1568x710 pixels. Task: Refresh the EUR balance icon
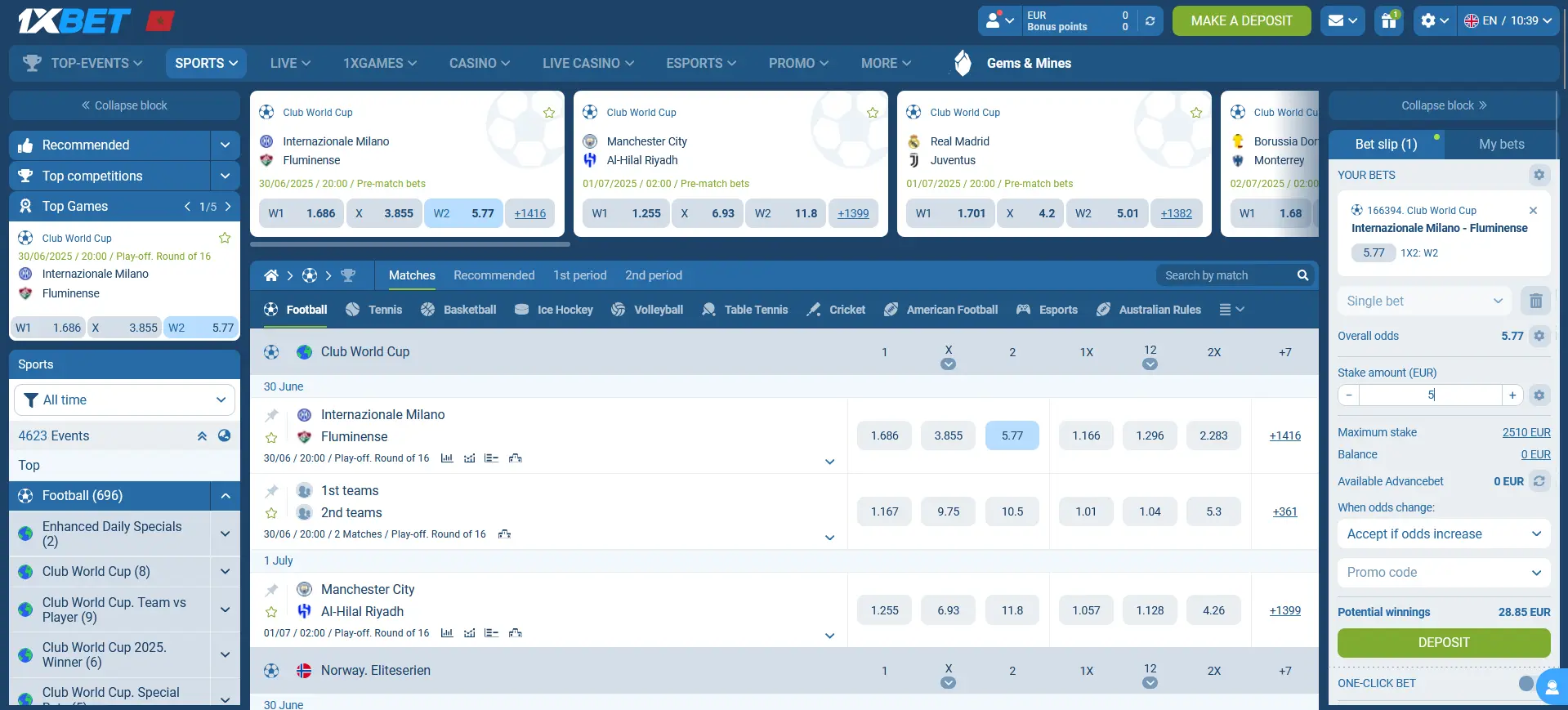tap(1150, 21)
